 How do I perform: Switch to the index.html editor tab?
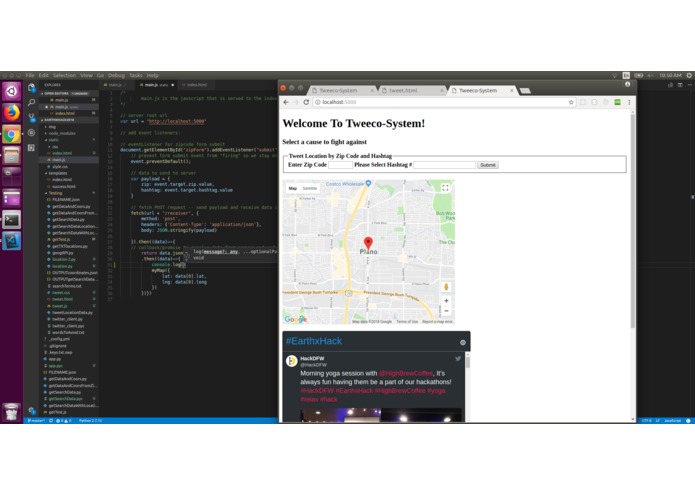click(x=195, y=85)
